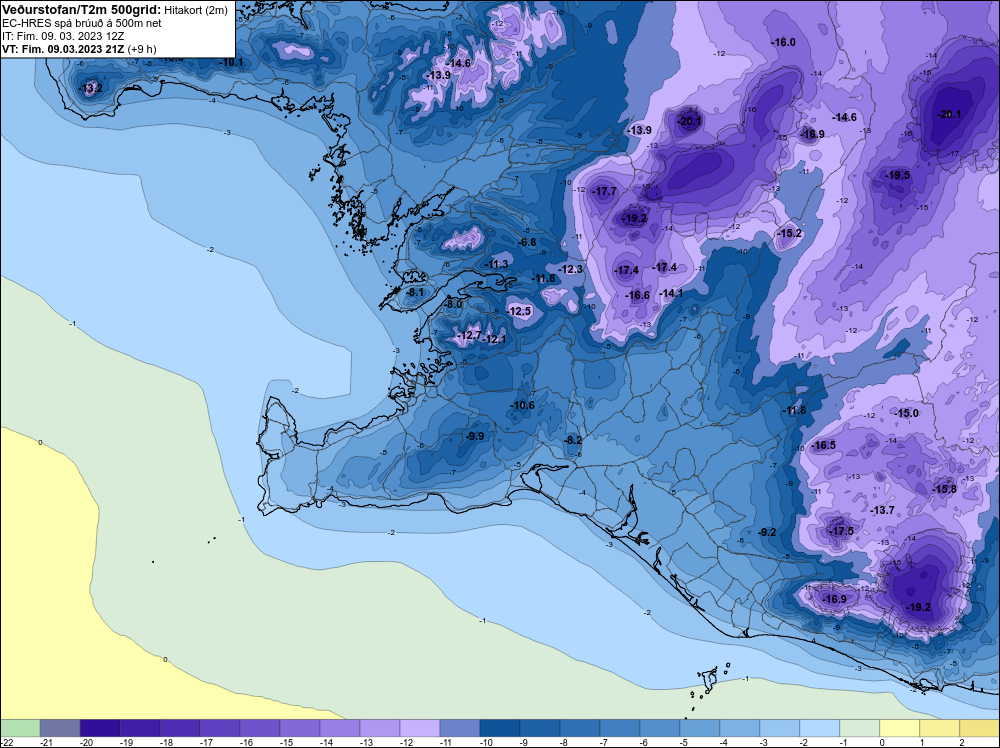Click the -12.3 temperature label
Screen dimensions: 1000x748
click(570, 269)
